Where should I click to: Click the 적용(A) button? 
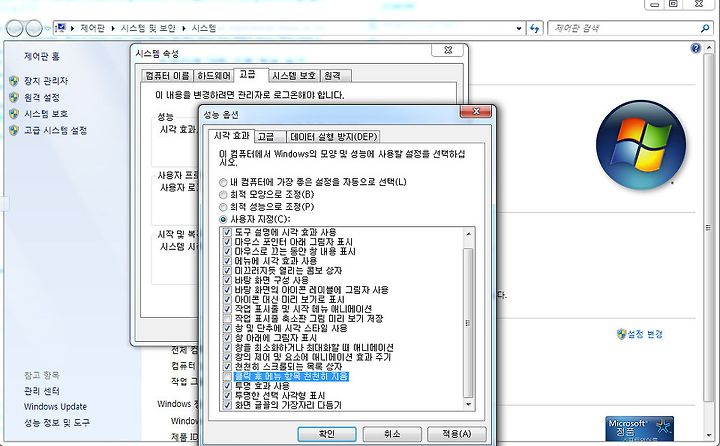[456, 434]
